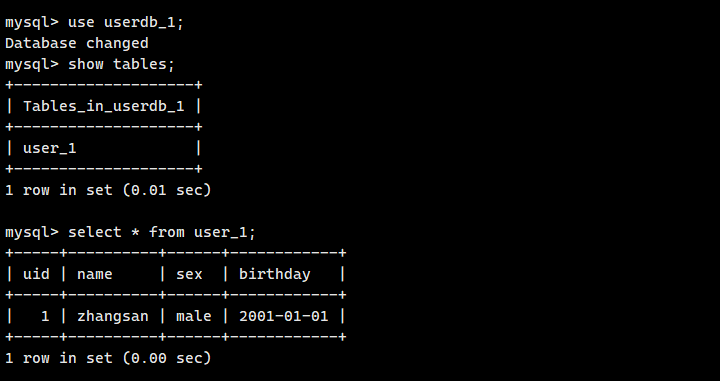Click the asterisk in the select statement
Screen dimensions: 720x381
135,232
